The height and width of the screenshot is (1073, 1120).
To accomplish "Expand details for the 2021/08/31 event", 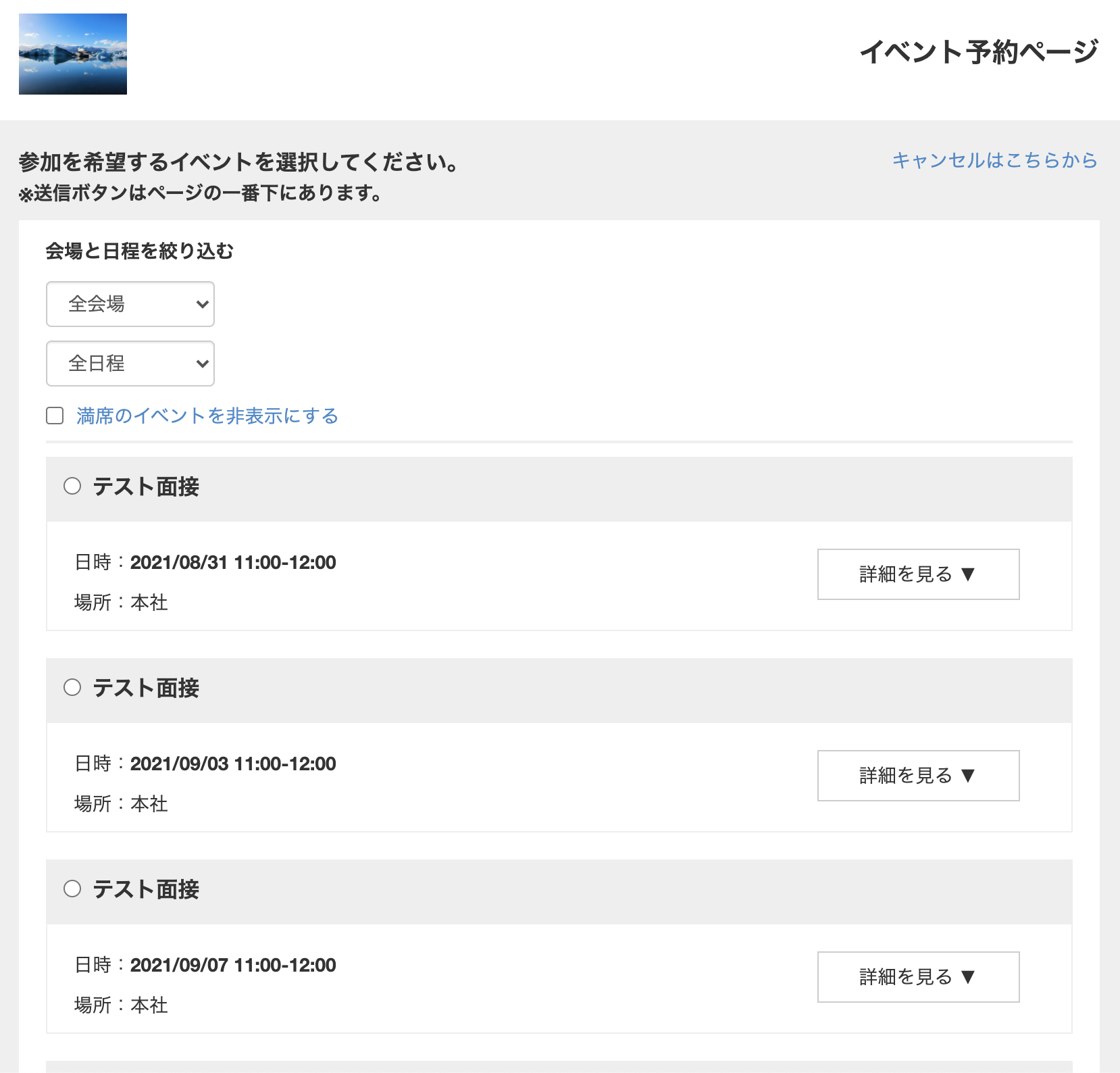I will (x=917, y=574).
